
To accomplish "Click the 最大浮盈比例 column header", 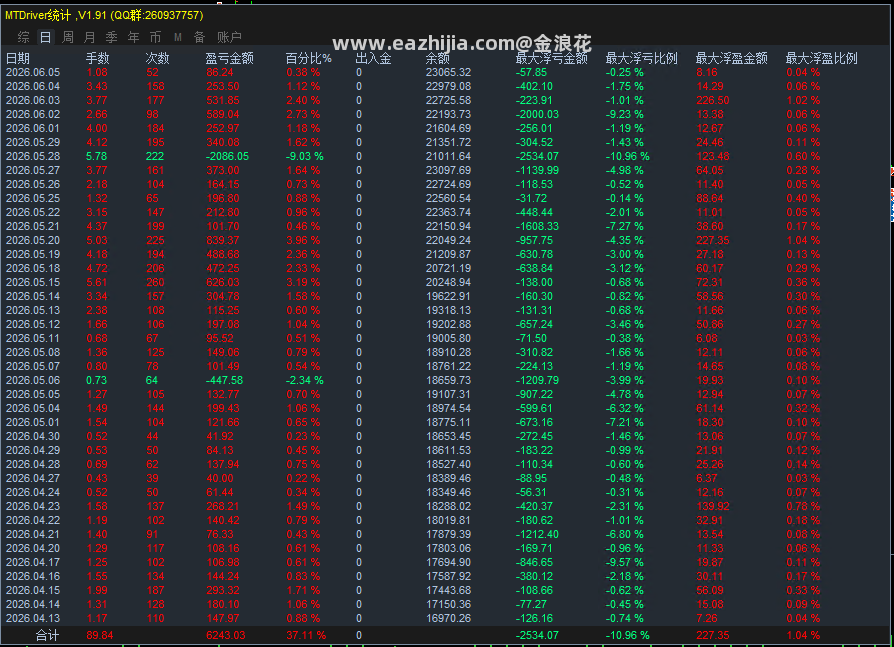I will (x=822, y=58).
